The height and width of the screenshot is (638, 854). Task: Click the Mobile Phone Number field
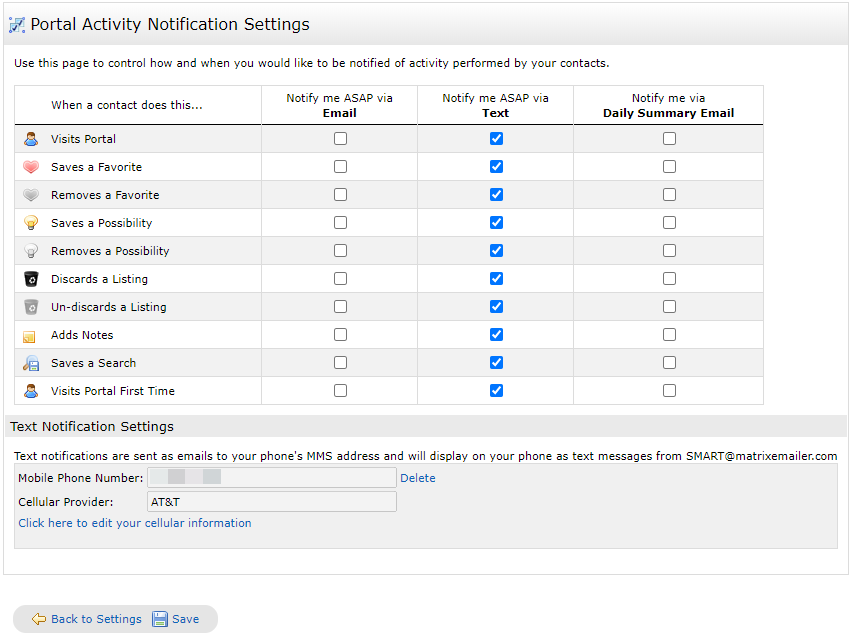tap(272, 478)
